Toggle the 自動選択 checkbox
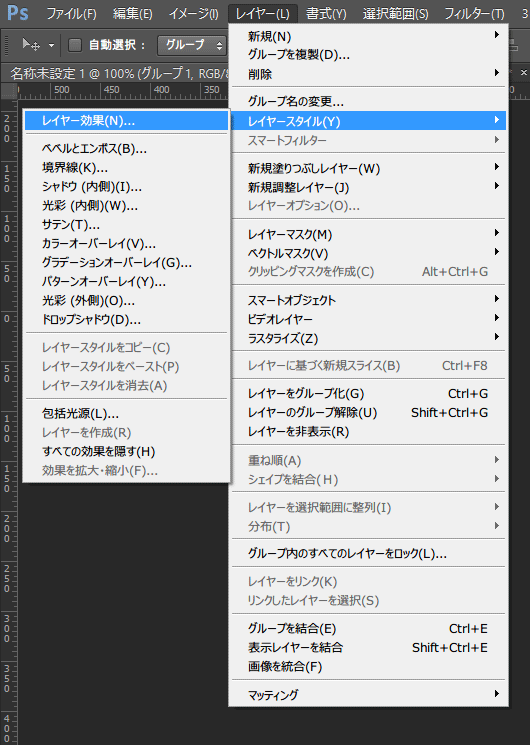This screenshot has width=530, height=745. [75, 45]
